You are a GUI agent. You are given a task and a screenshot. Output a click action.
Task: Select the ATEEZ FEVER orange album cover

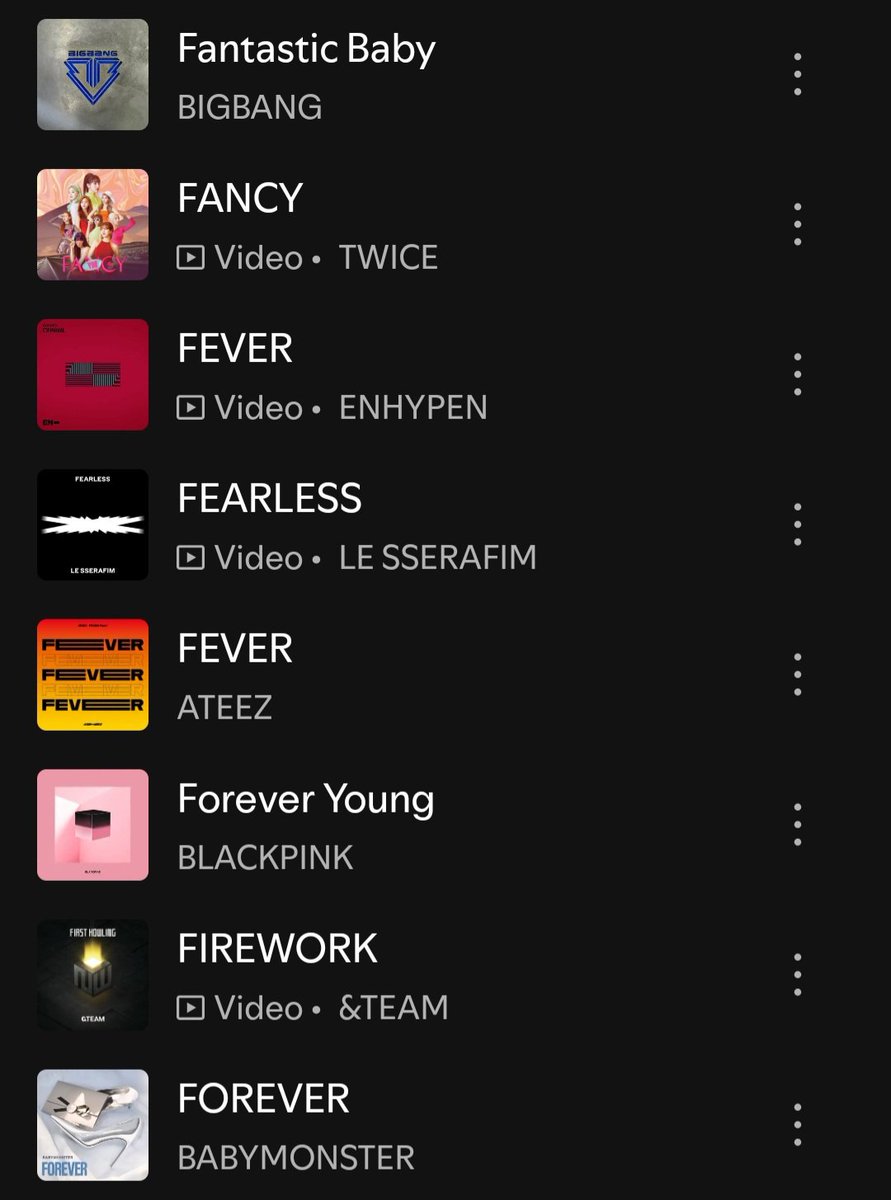(93, 675)
